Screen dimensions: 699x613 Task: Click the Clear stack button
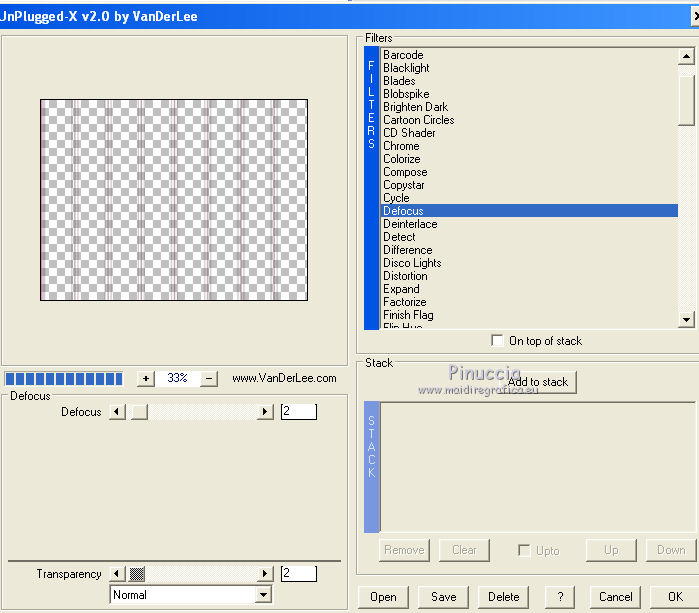464,550
